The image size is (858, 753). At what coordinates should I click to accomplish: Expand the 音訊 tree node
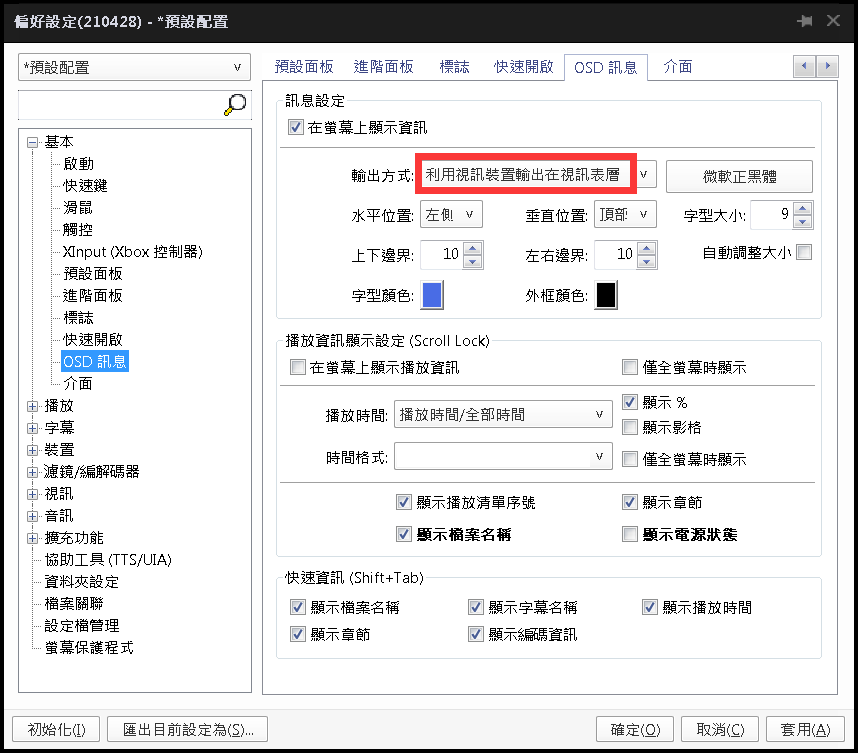33,516
